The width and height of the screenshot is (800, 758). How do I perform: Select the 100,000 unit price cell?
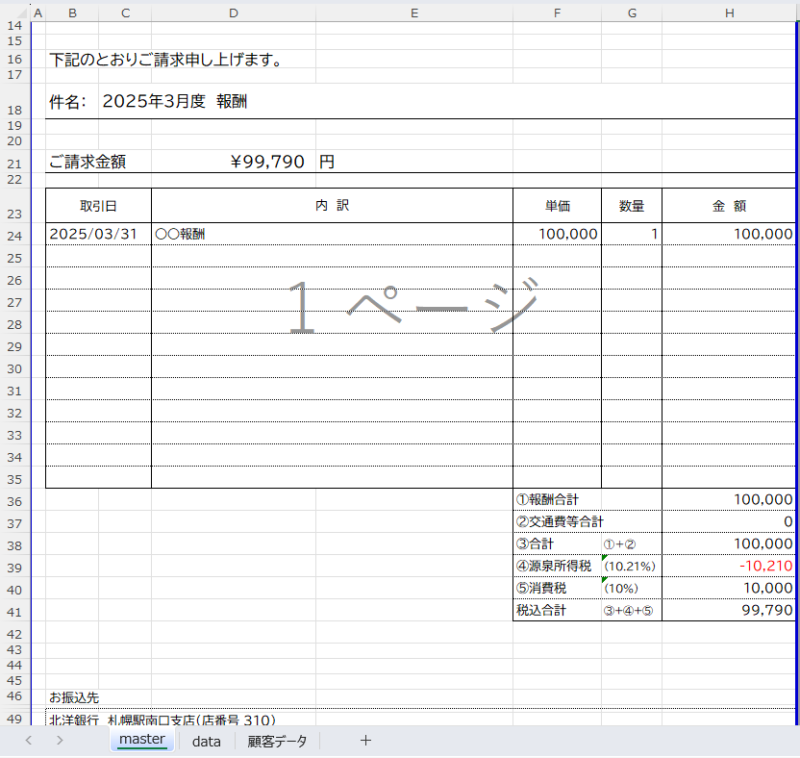(556, 234)
